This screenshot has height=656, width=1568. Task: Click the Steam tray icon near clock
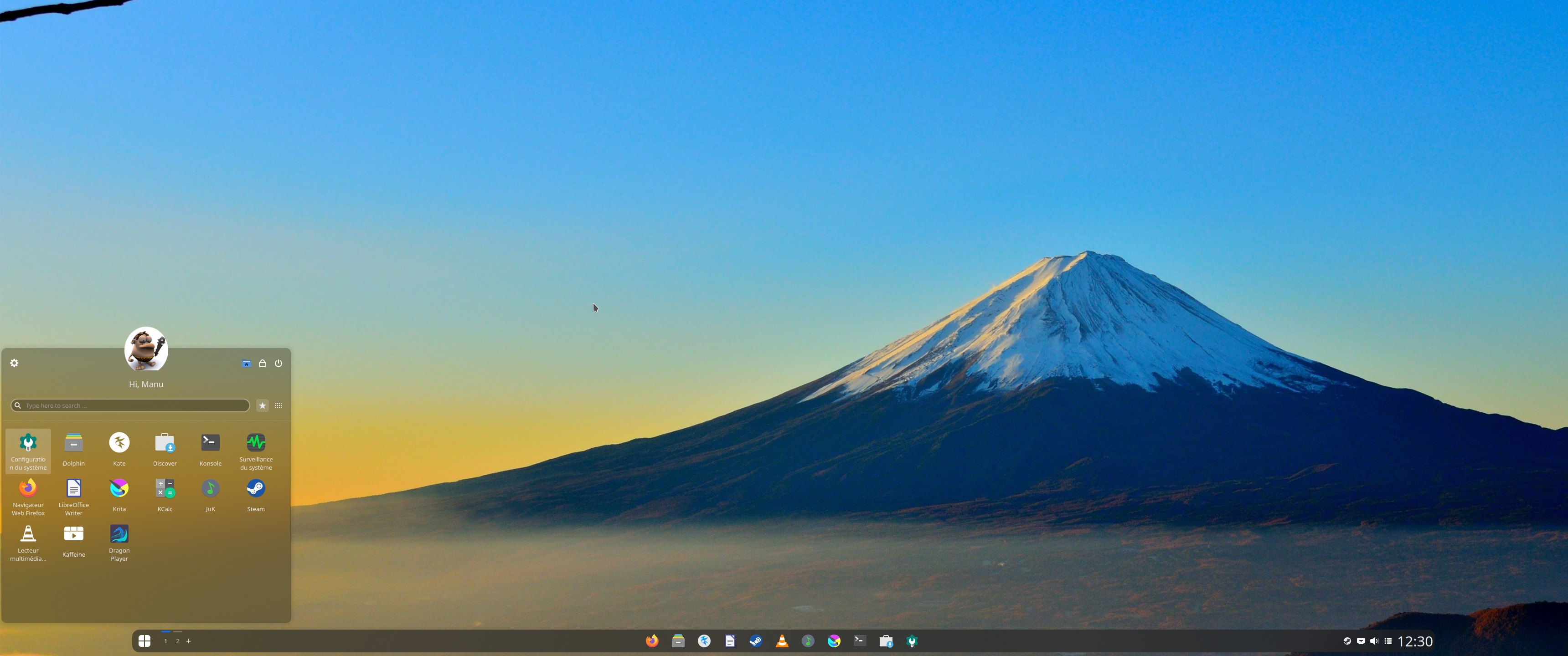1347,641
